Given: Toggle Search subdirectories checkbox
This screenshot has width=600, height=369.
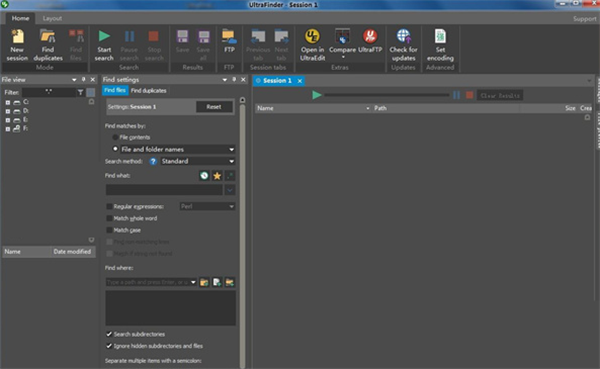Looking at the screenshot, I should tap(109, 334).
